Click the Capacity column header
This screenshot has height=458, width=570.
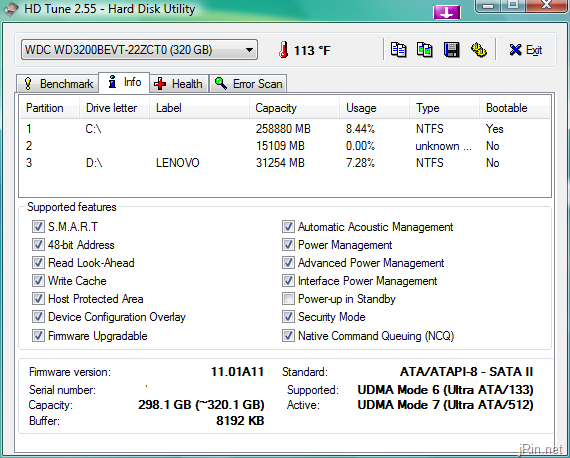coord(294,108)
